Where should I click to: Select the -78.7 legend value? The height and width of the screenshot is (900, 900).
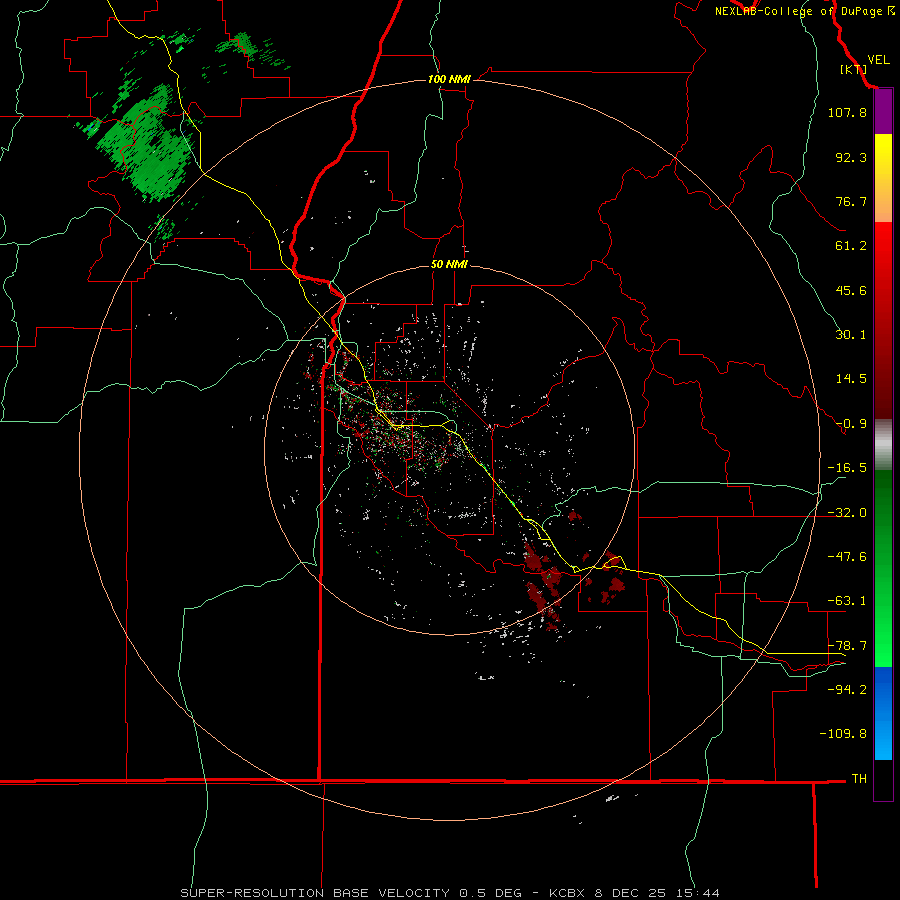click(847, 646)
